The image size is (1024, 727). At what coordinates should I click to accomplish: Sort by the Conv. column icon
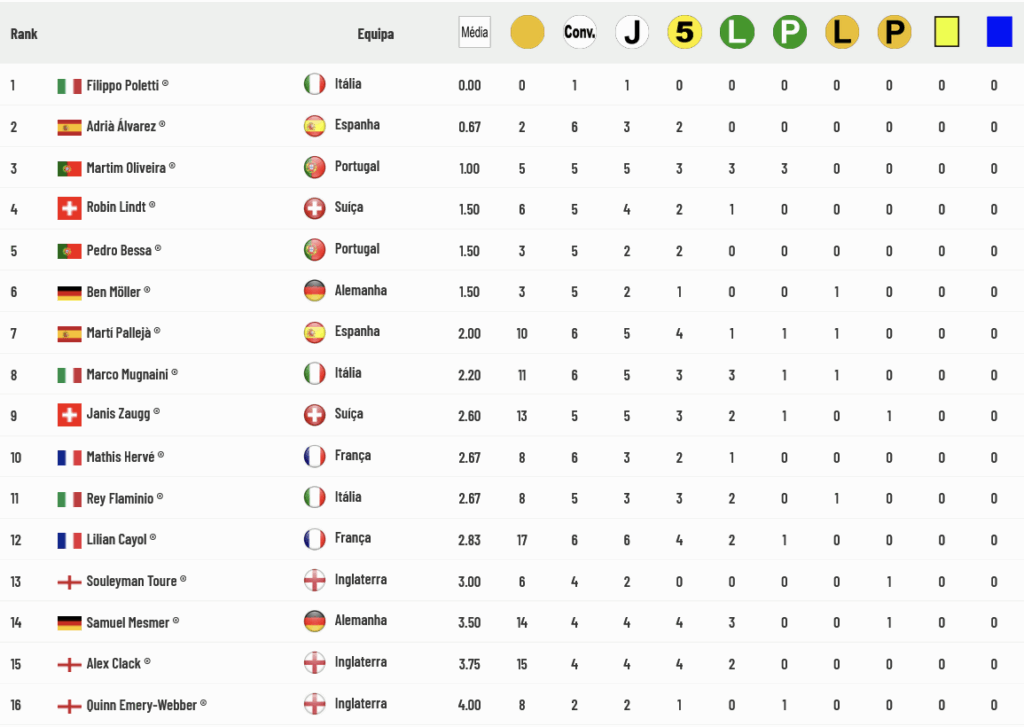pyautogui.click(x=579, y=32)
